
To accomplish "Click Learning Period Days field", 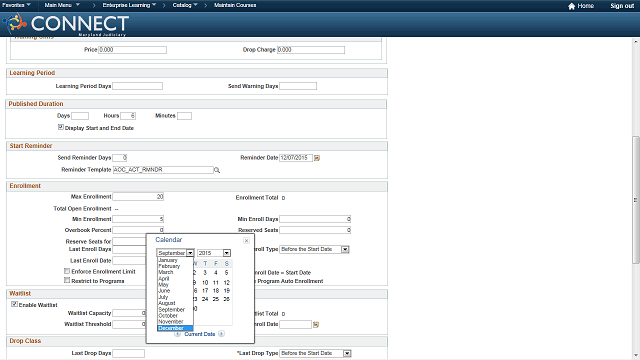I will [x=138, y=86].
